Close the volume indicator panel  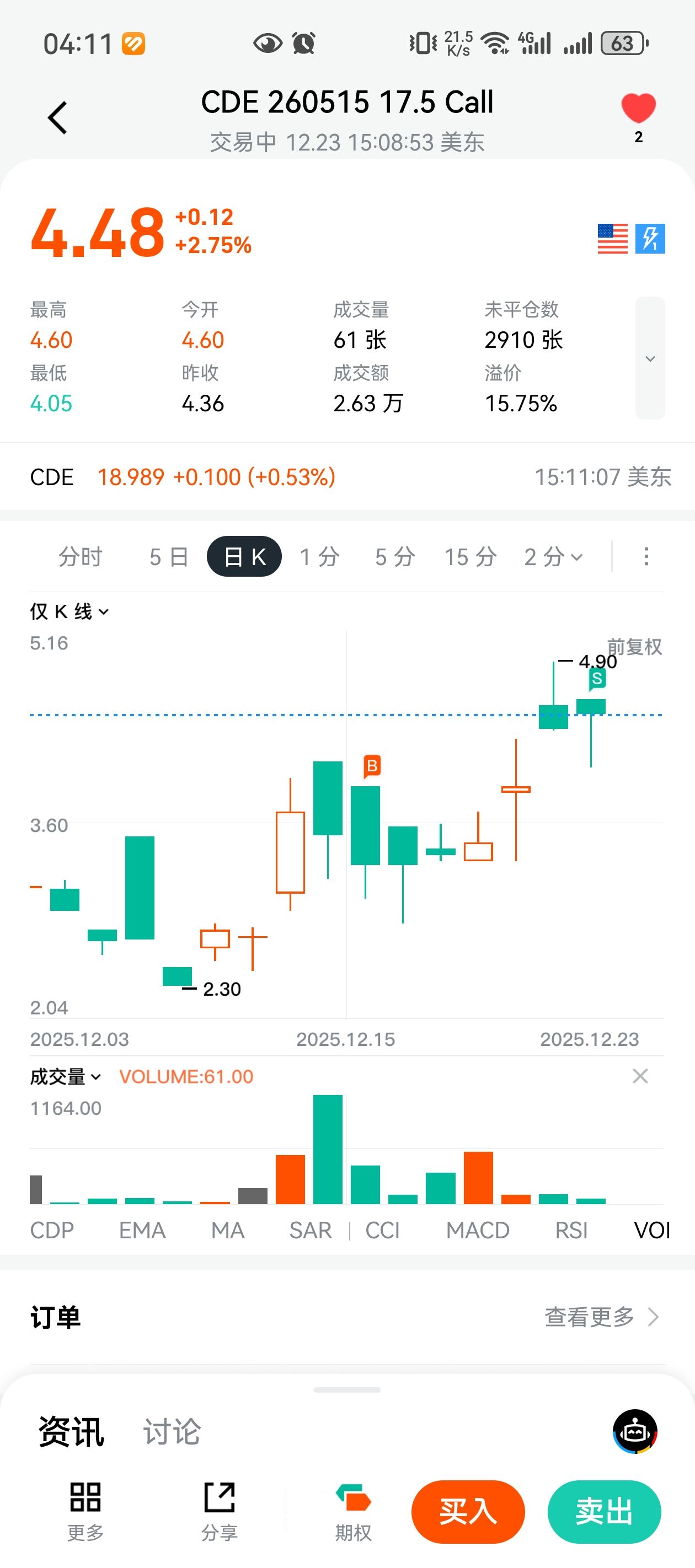coord(640,1076)
